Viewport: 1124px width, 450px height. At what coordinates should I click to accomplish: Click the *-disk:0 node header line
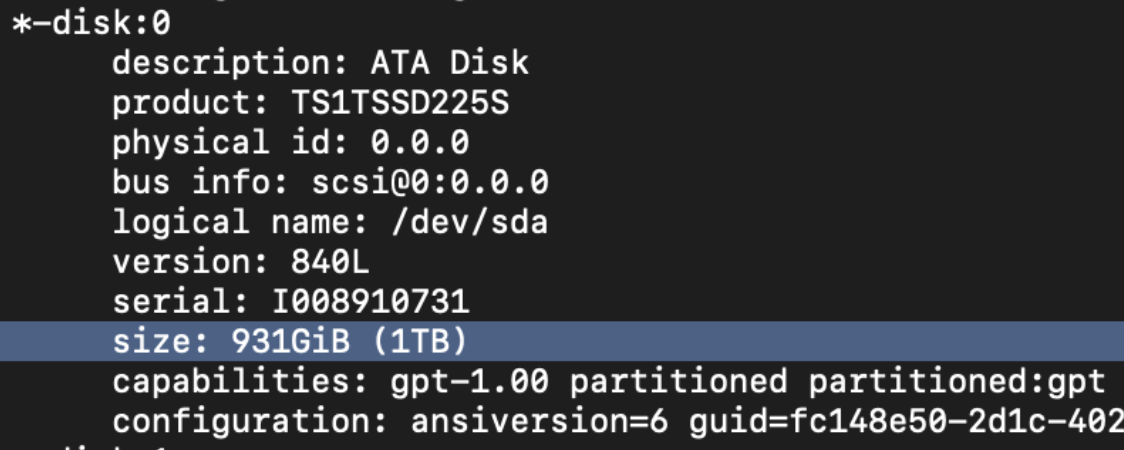(x=91, y=24)
